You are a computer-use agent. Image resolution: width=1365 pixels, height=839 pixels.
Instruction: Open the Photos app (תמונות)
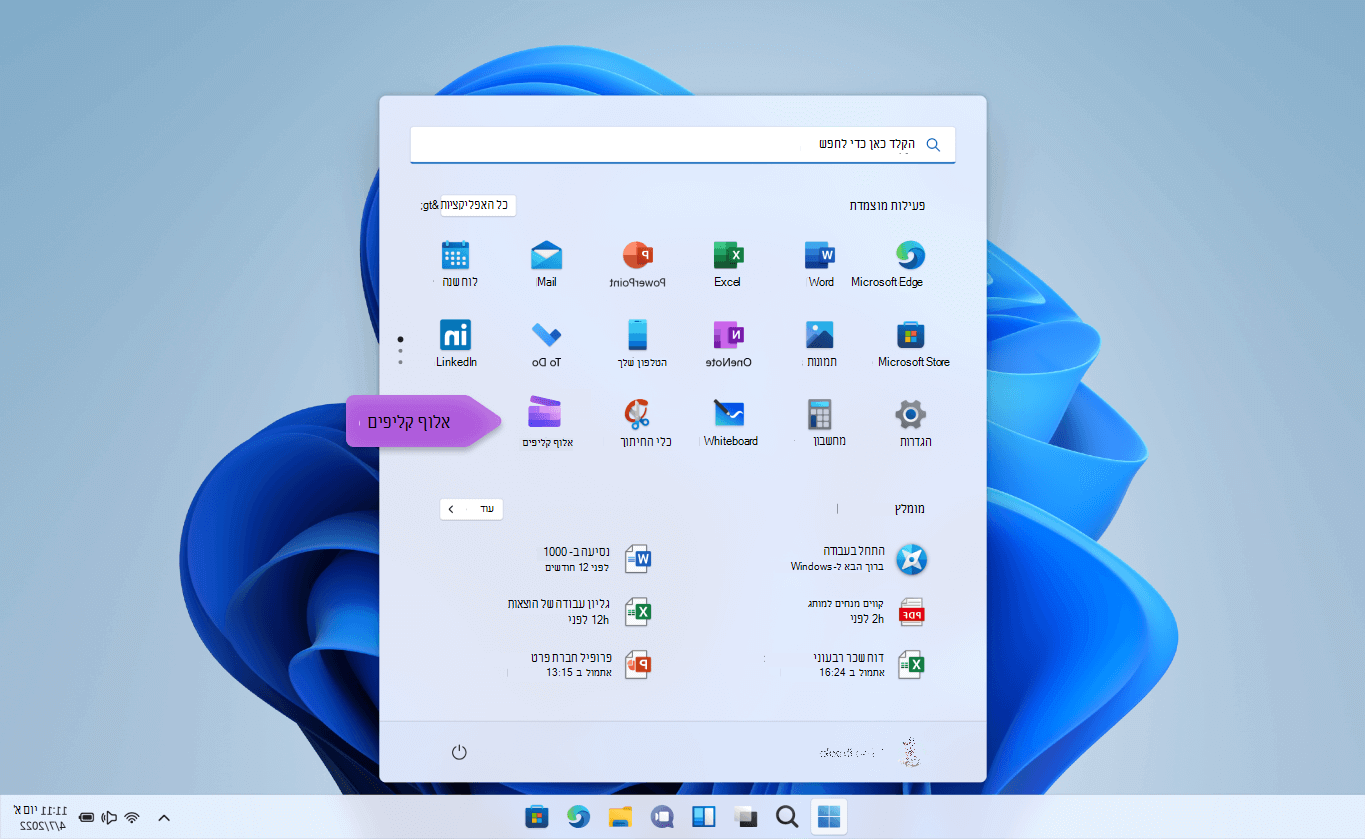click(x=820, y=335)
